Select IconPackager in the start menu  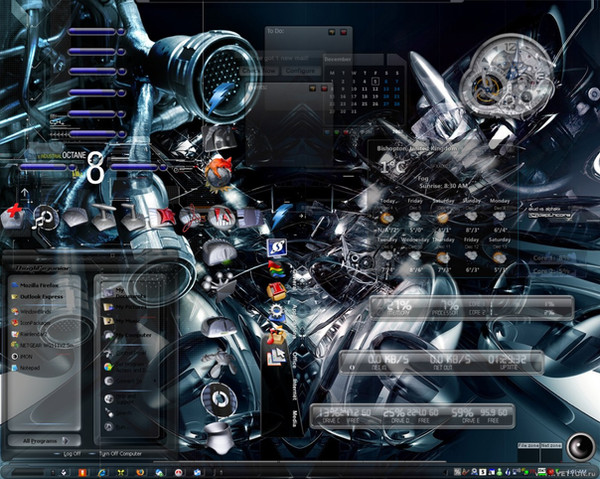pos(31,323)
